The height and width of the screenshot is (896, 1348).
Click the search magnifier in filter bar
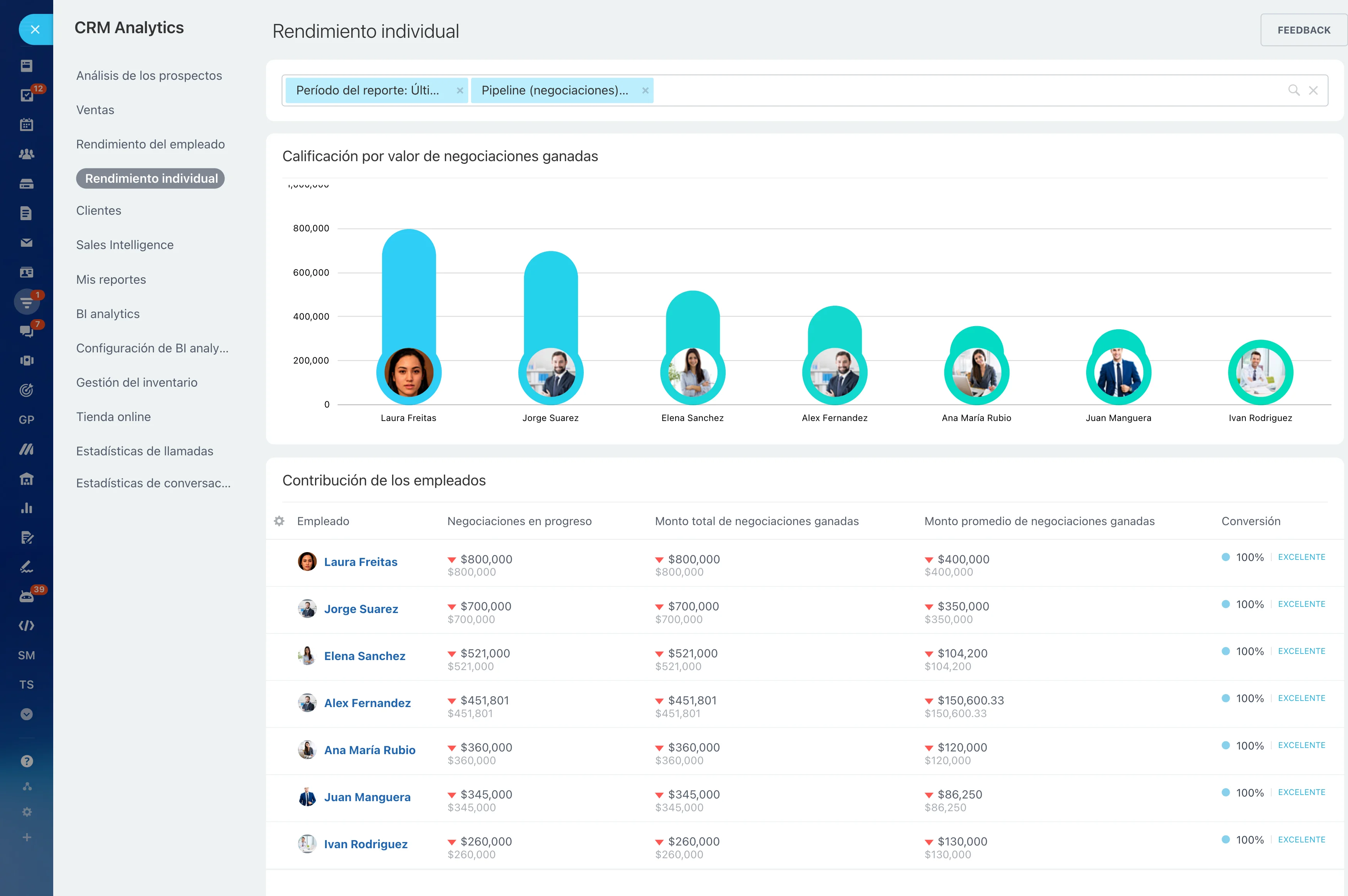tap(1294, 90)
